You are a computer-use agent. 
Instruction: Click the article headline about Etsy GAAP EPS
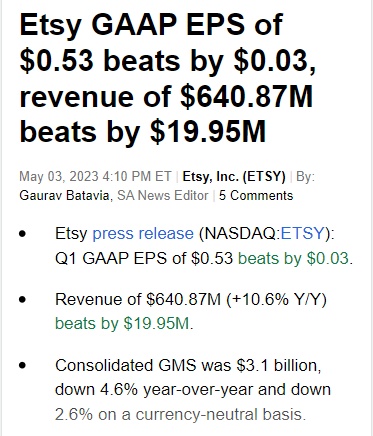tap(168, 78)
